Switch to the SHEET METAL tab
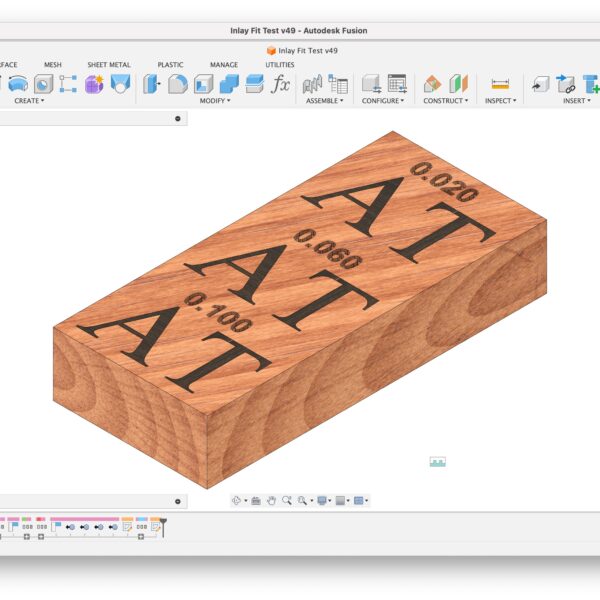Viewport: 600px width, 600px height. tap(108, 65)
